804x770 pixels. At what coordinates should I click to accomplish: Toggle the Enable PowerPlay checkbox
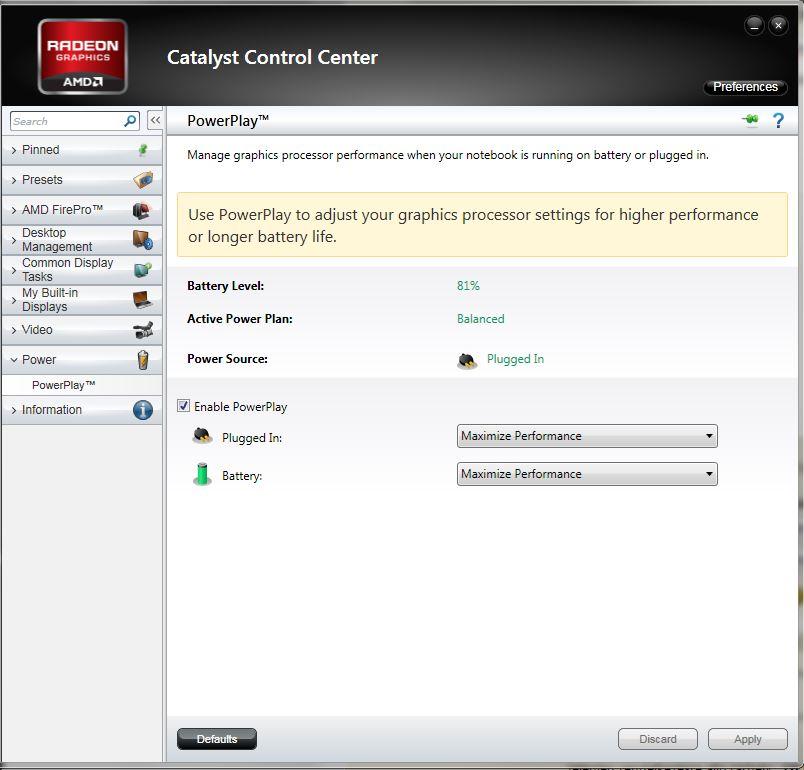click(x=184, y=406)
